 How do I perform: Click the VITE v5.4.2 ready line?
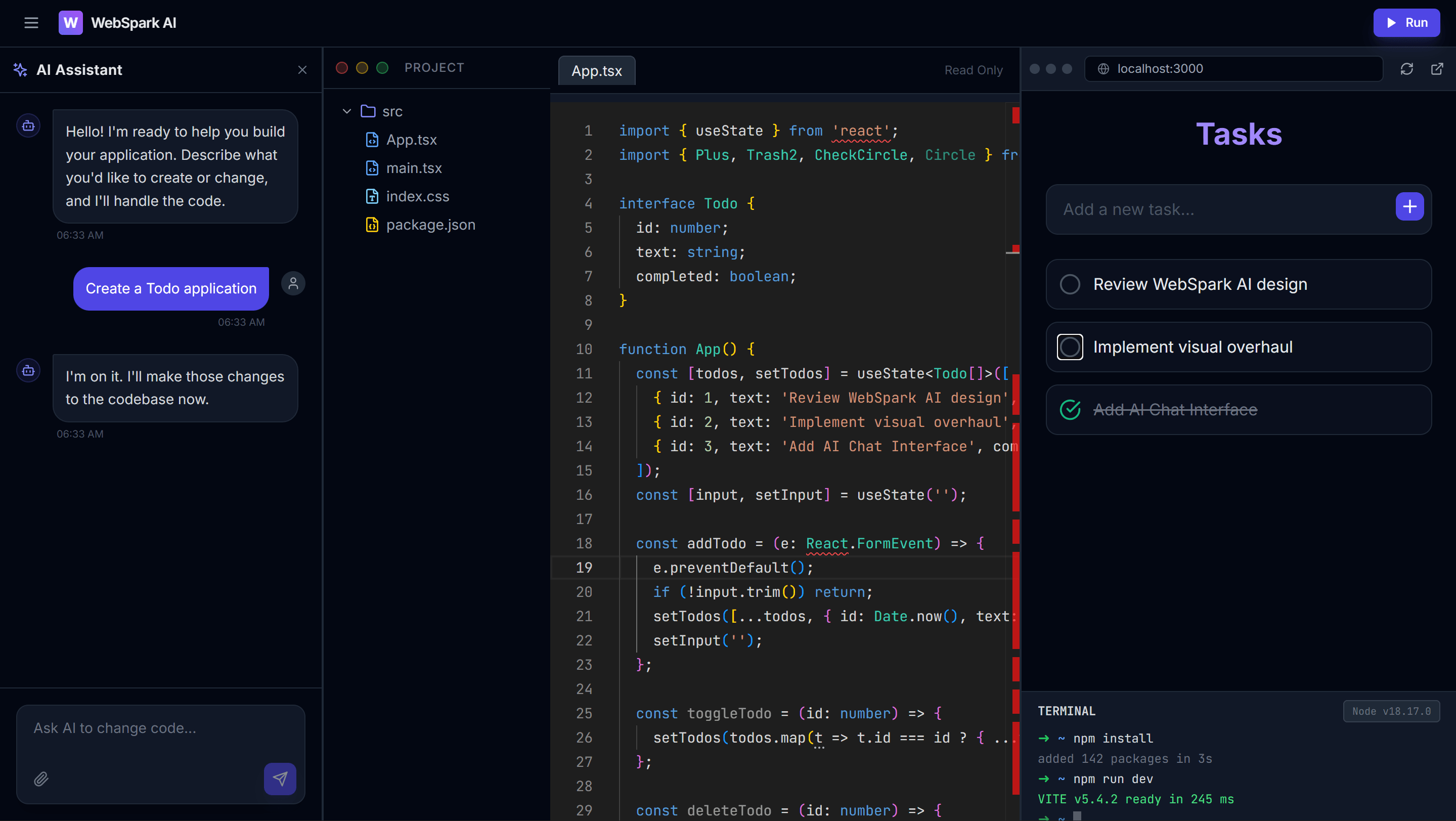pyautogui.click(x=1135, y=800)
